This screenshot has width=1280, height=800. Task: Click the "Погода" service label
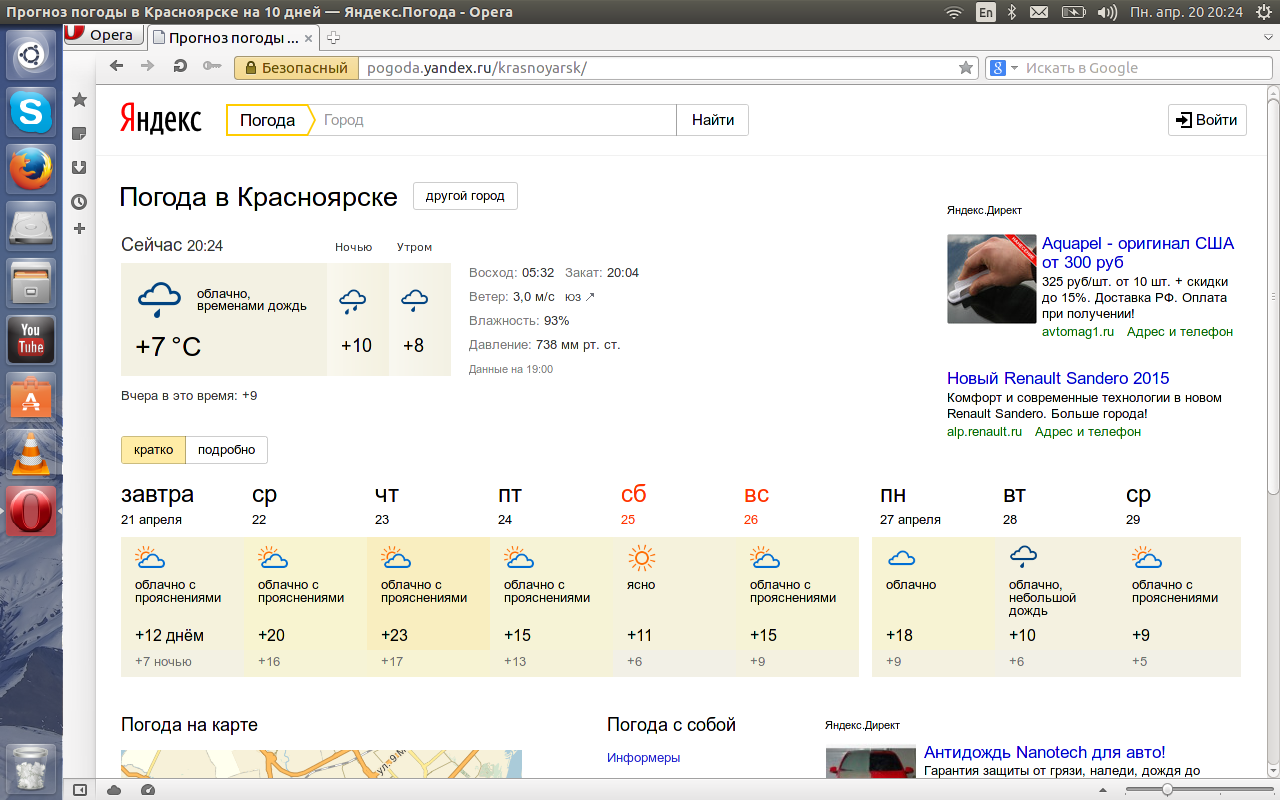(267, 120)
